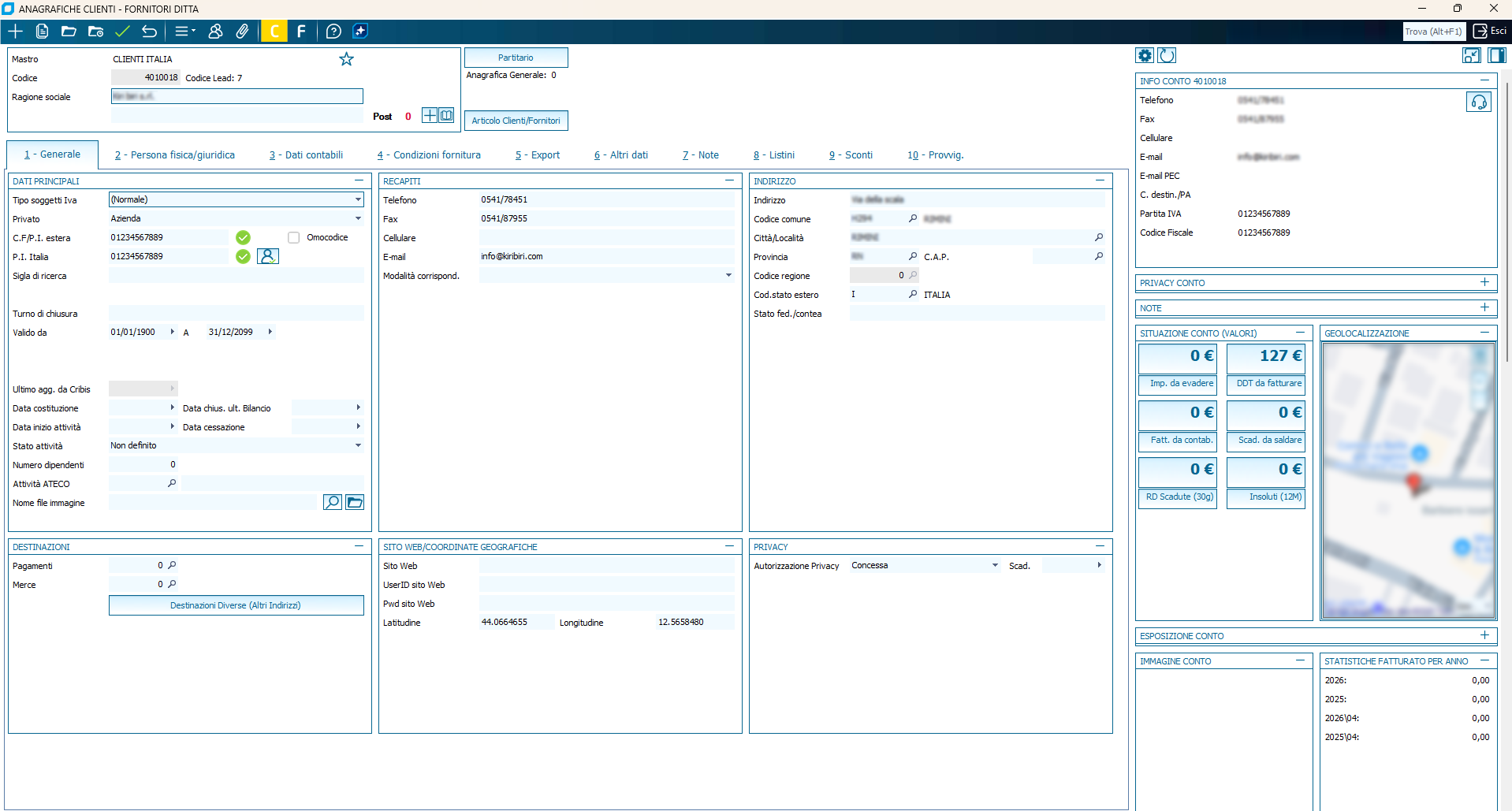Click the refresh icon above Info Conto
Image resolution: width=1512 pixels, height=811 pixels.
(x=1168, y=55)
